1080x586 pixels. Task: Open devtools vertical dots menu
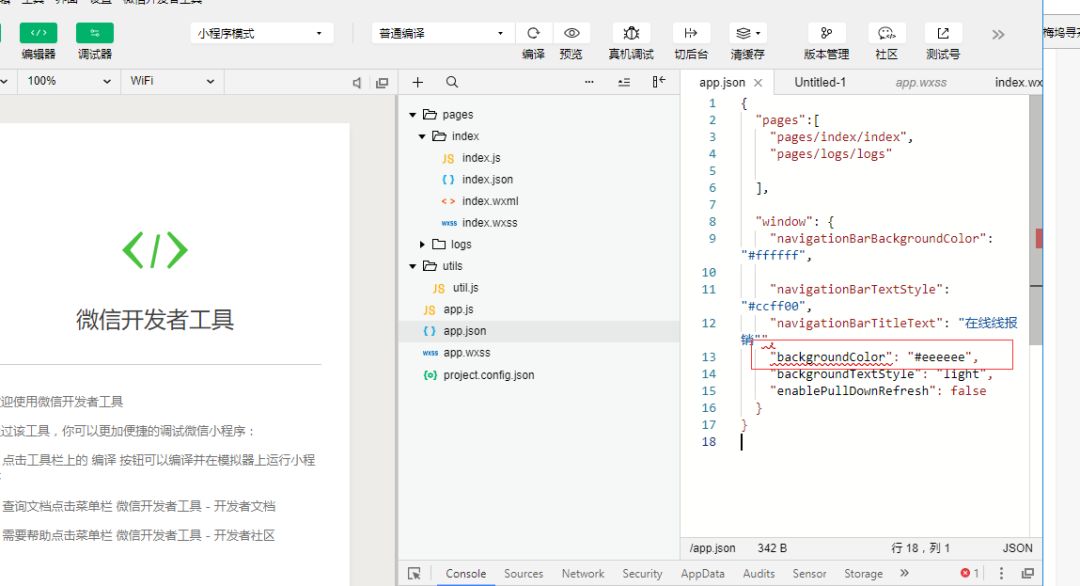(x=1001, y=573)
